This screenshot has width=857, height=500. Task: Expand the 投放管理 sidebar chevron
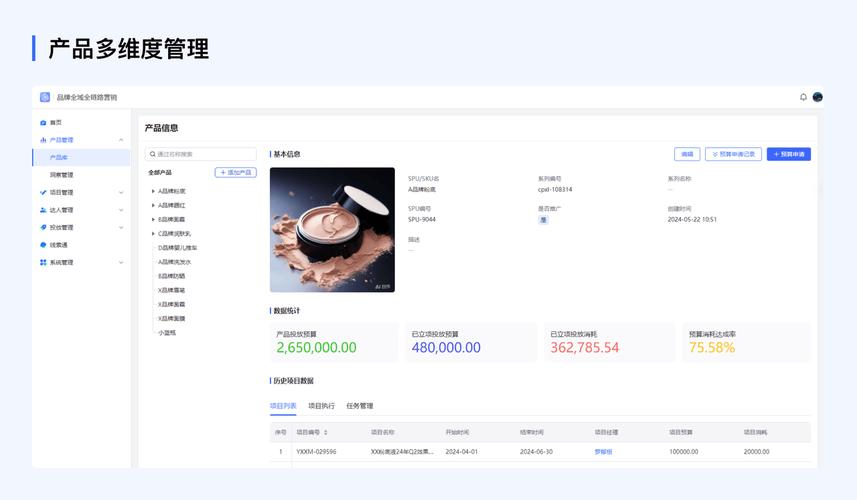(x=121, y=227)
